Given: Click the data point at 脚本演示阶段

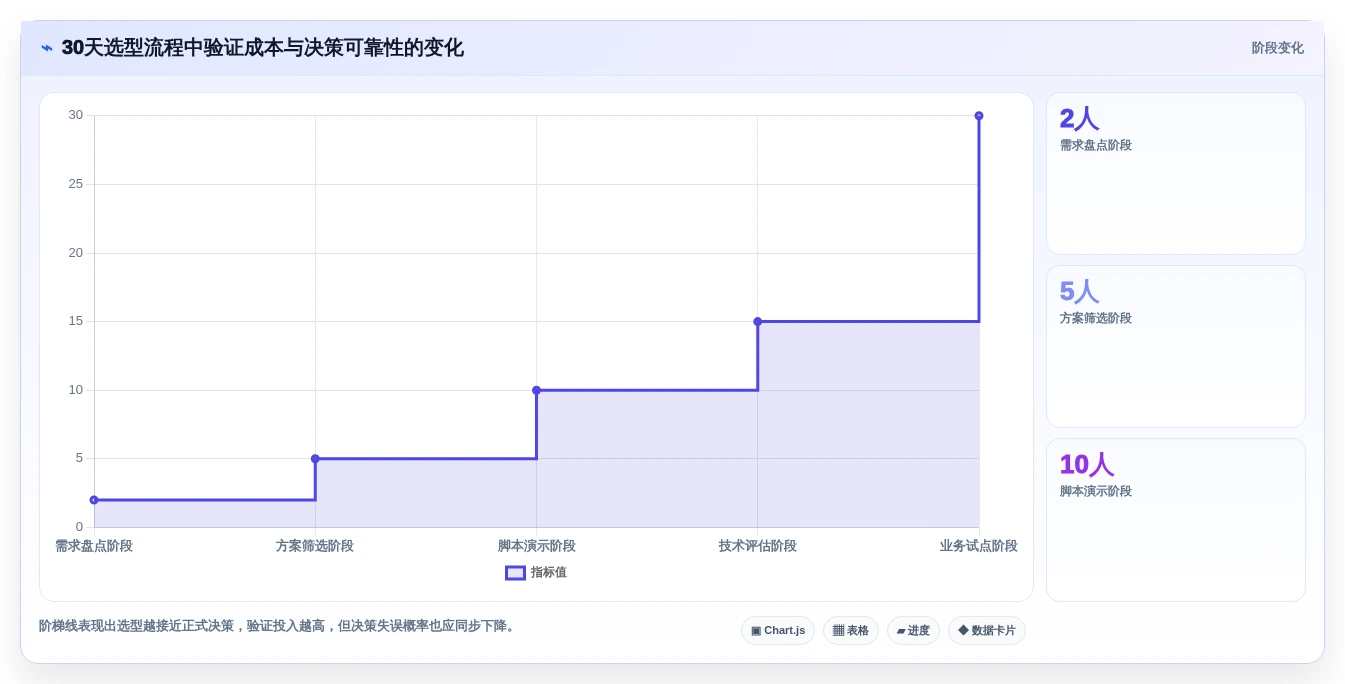Looking at the screenshot, I should [536, 390].
